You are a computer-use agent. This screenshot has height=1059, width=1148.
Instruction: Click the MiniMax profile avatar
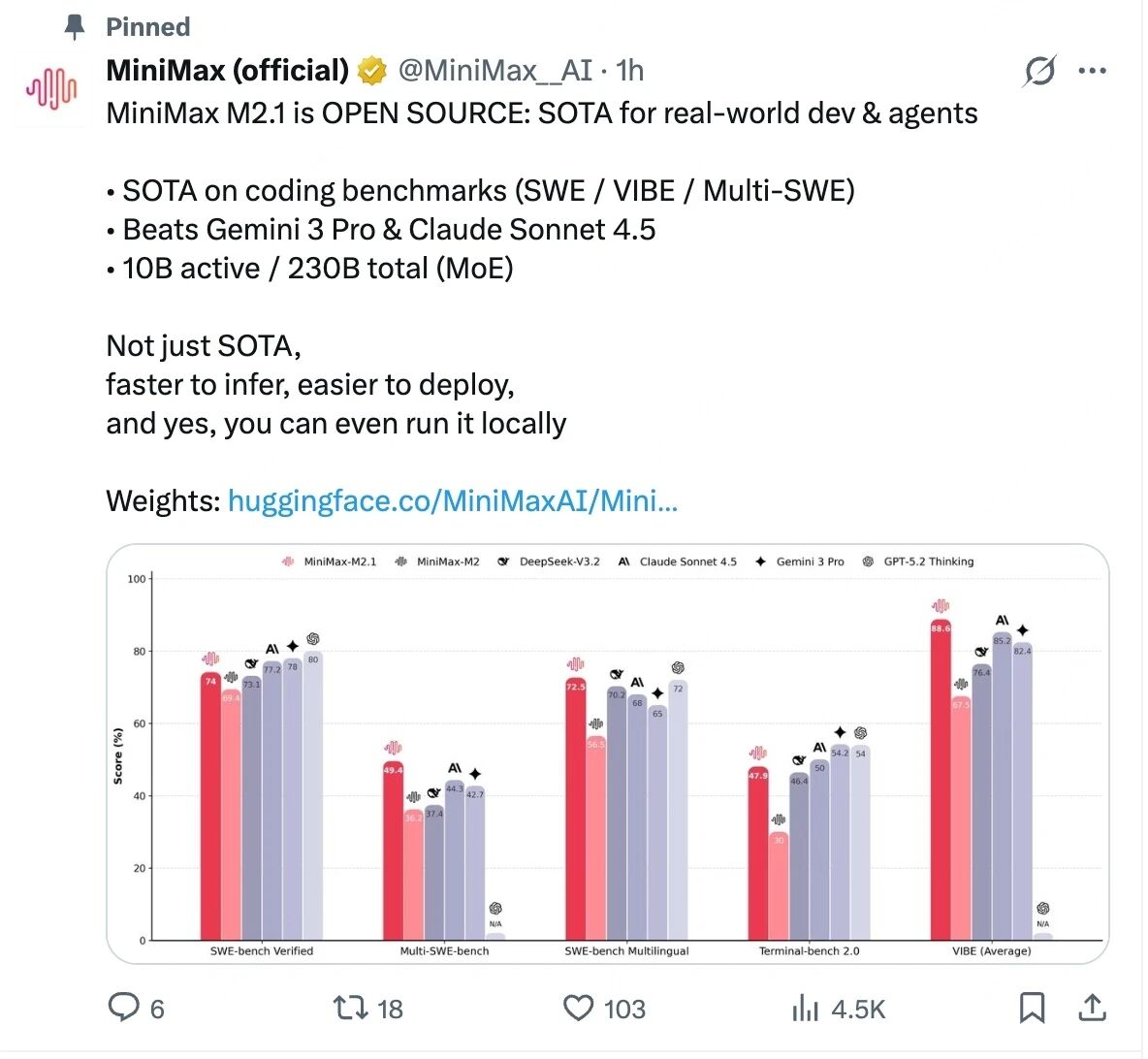[x=51, y=89]
